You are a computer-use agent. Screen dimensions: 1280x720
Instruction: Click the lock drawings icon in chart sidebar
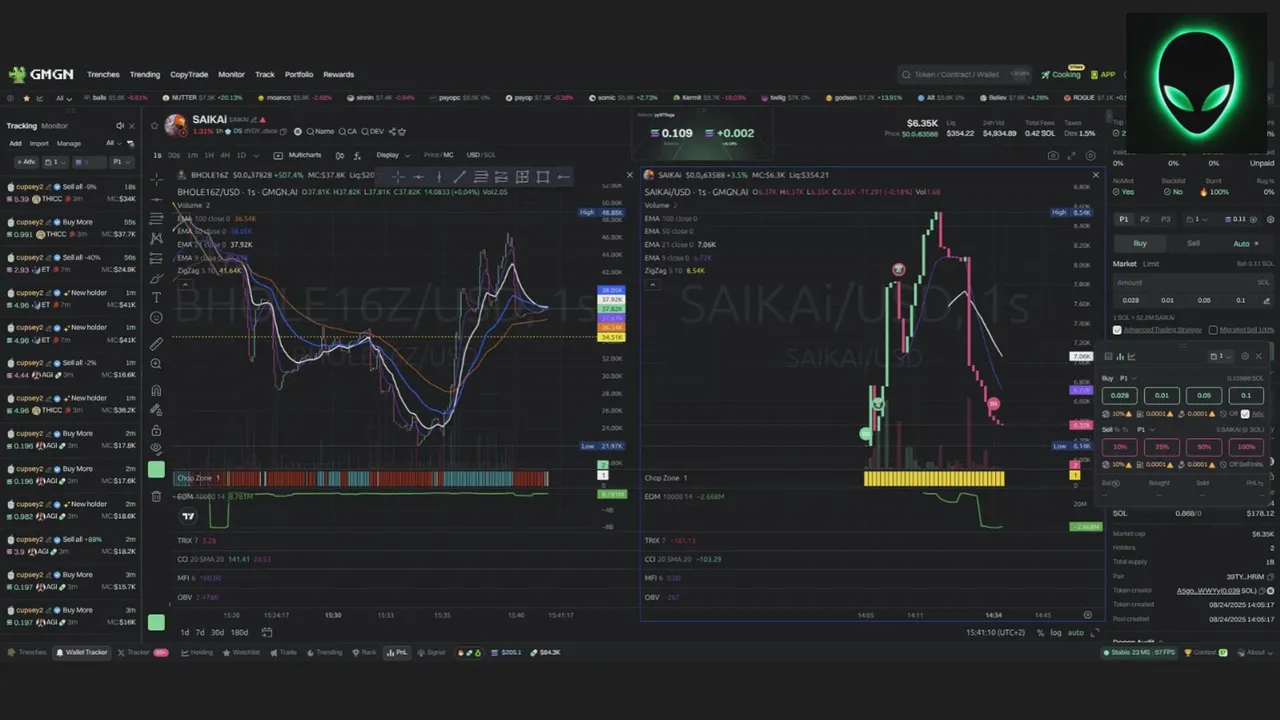tap(156, 430)
